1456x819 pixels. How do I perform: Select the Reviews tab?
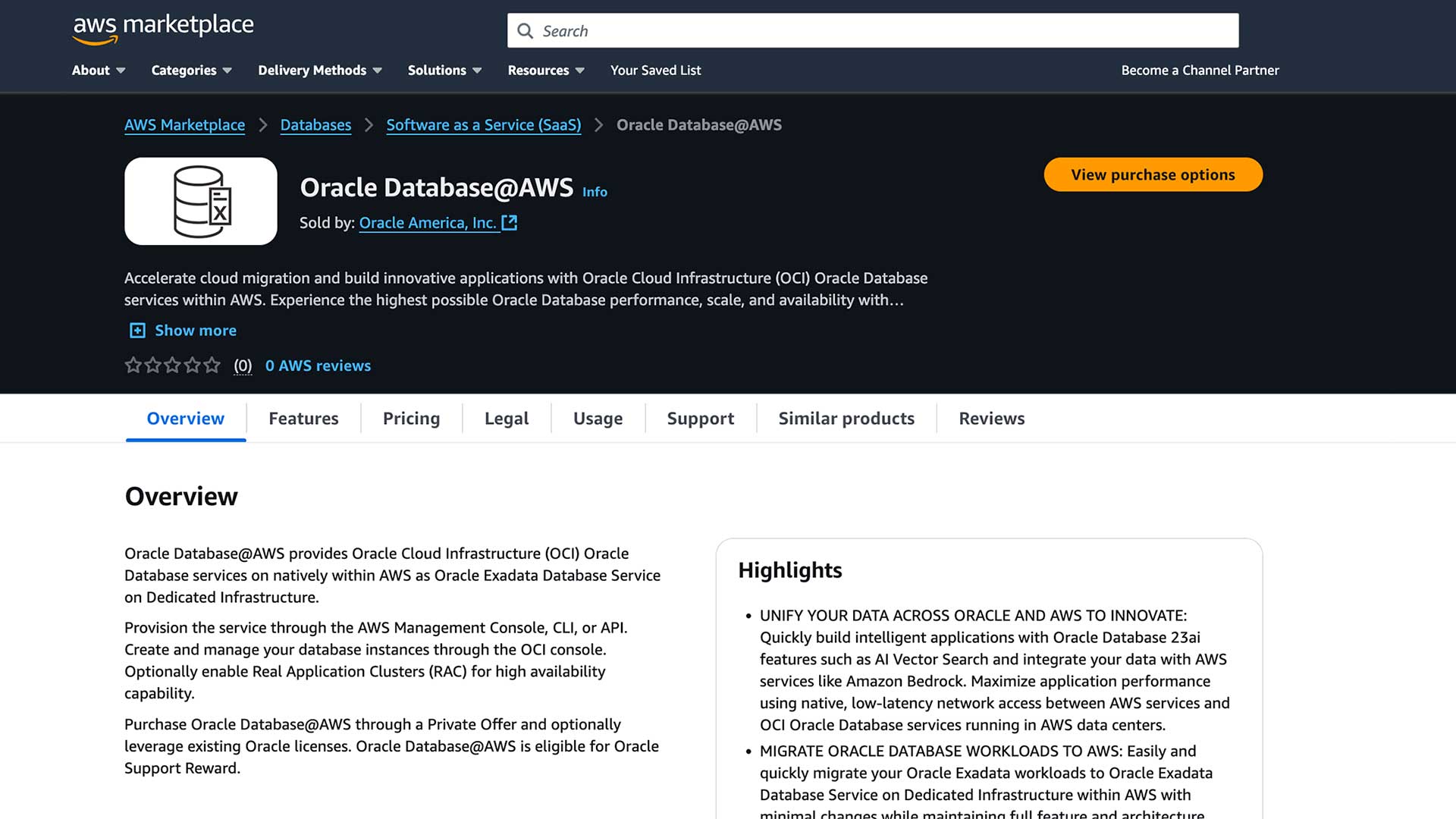991,418
